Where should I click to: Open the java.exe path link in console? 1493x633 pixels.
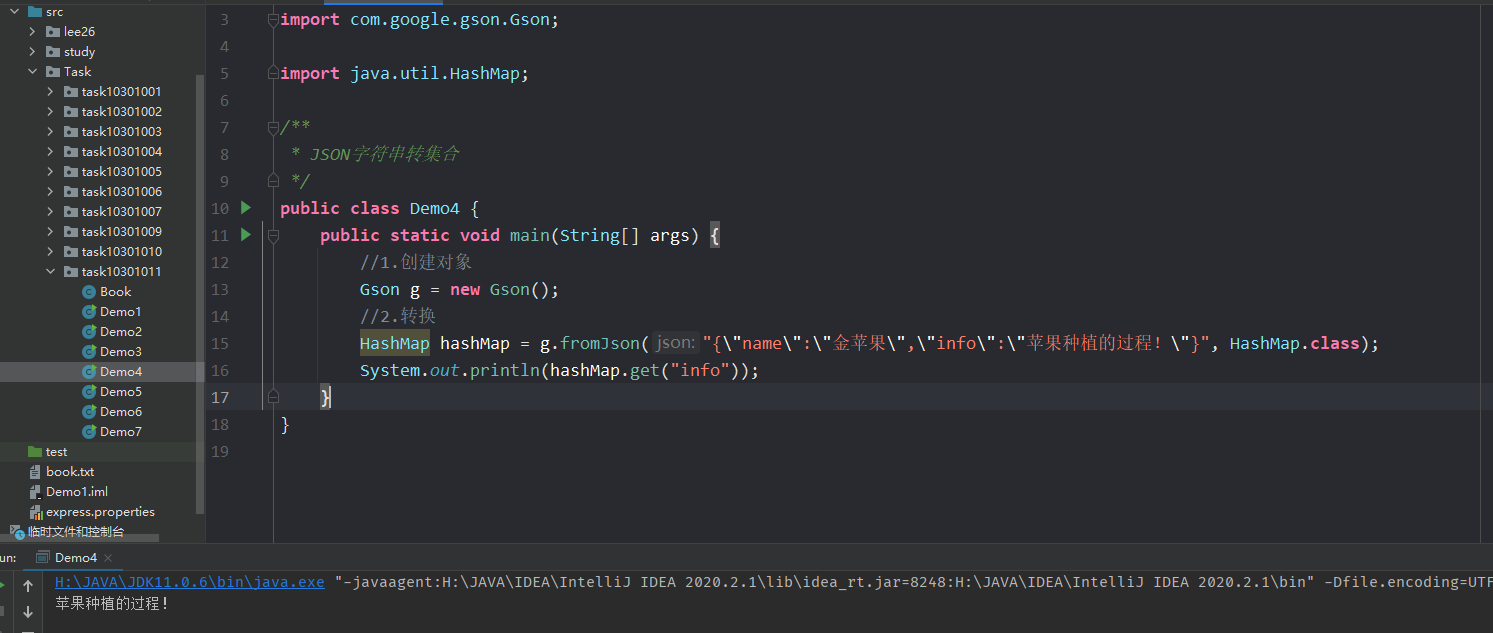[x=190, y=582]
